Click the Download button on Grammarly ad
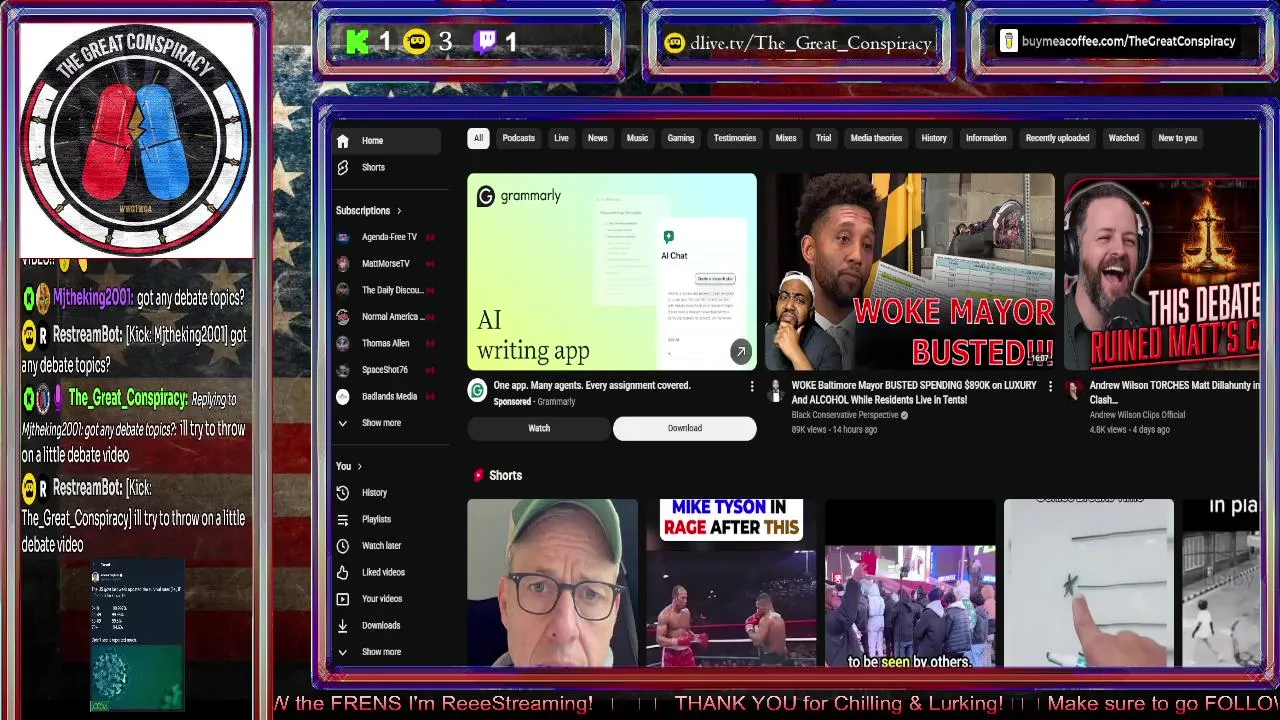Screen dimensions: 1280x720 (x=685, y=428)
